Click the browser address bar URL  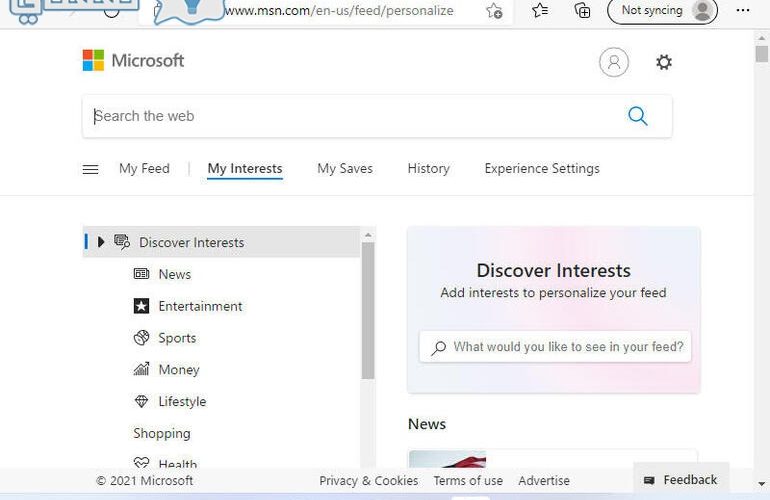click(339, 10)
